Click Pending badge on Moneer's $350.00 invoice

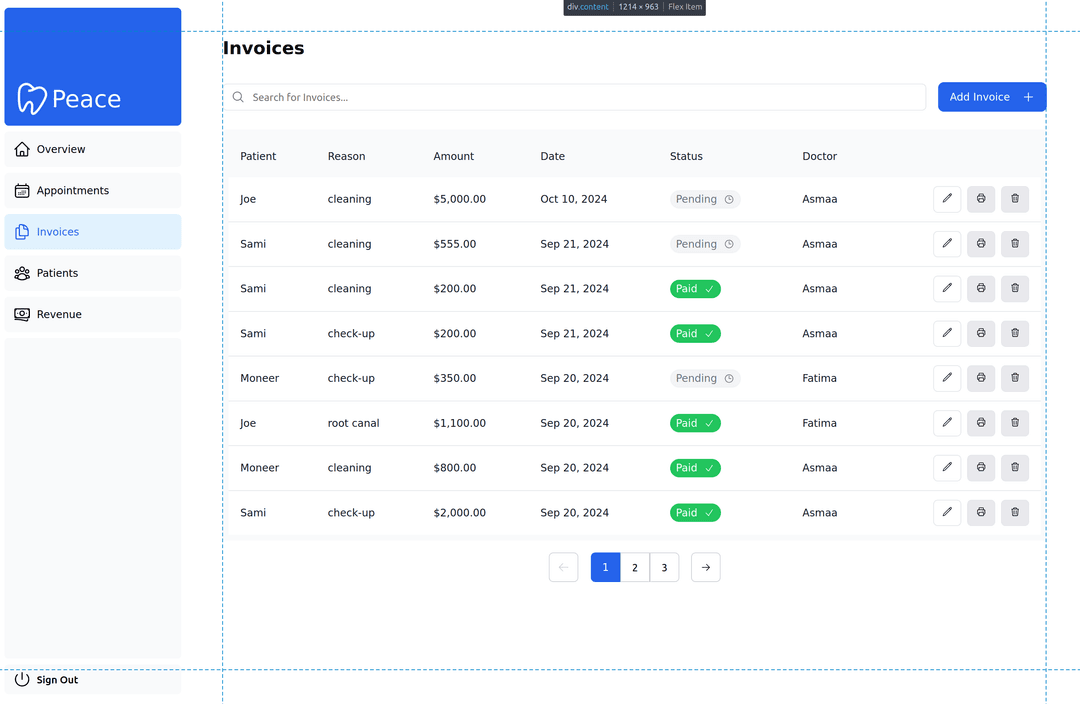[705, 378]
